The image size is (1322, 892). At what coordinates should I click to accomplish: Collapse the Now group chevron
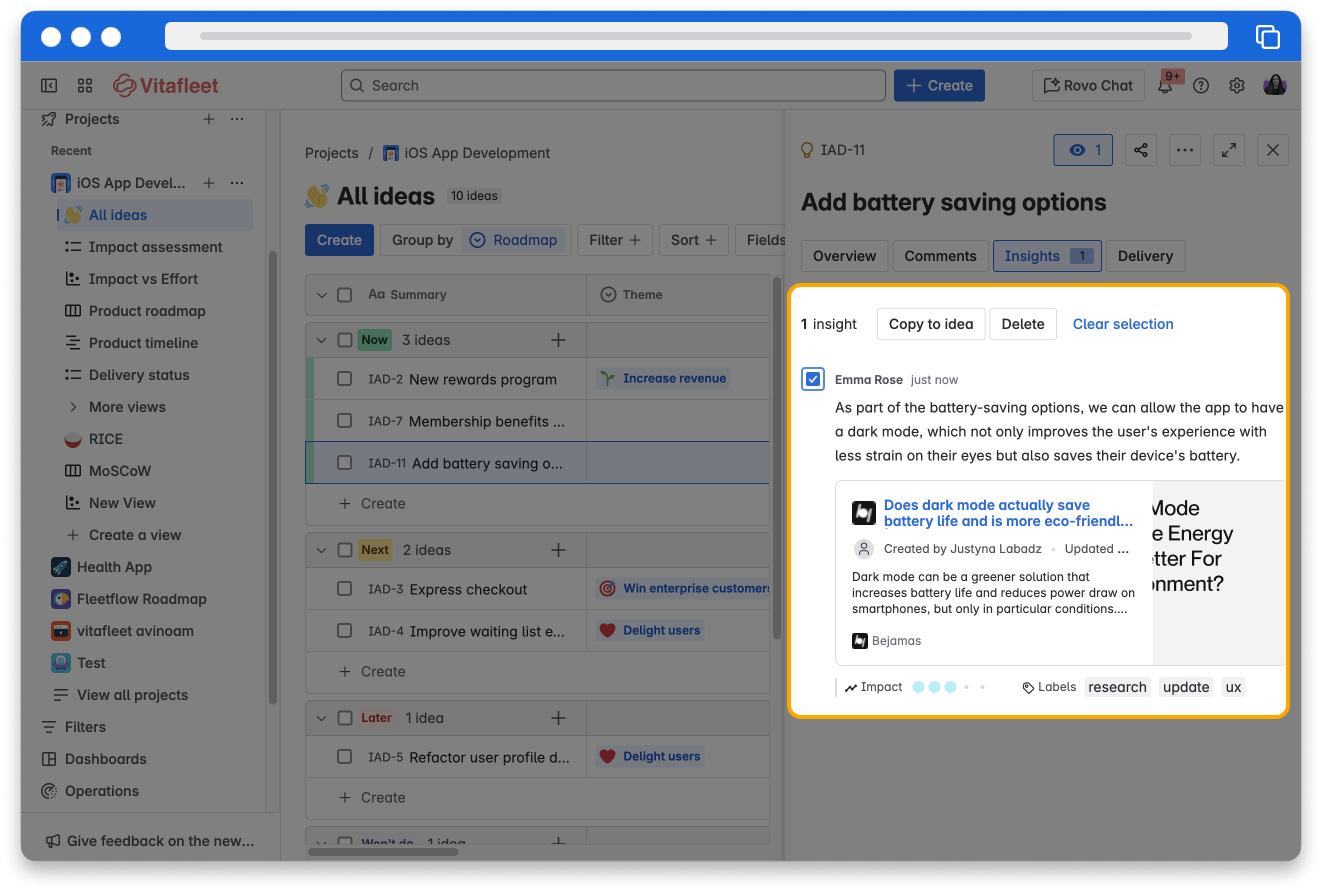[322, 340]
